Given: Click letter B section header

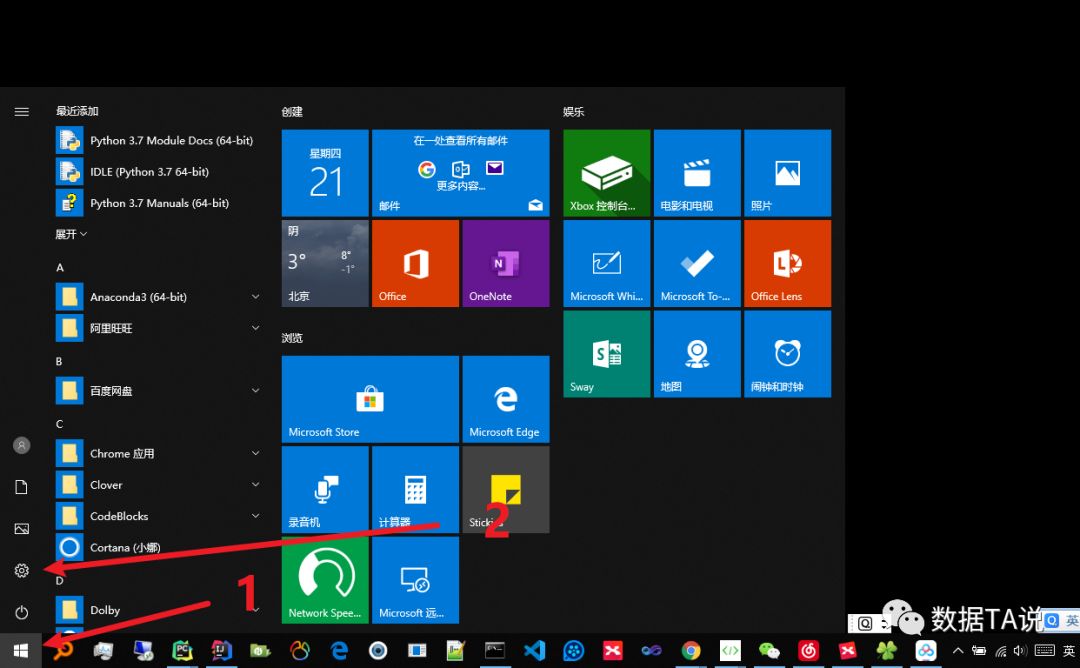Looking at the screenshot, I should click(59, 361).
